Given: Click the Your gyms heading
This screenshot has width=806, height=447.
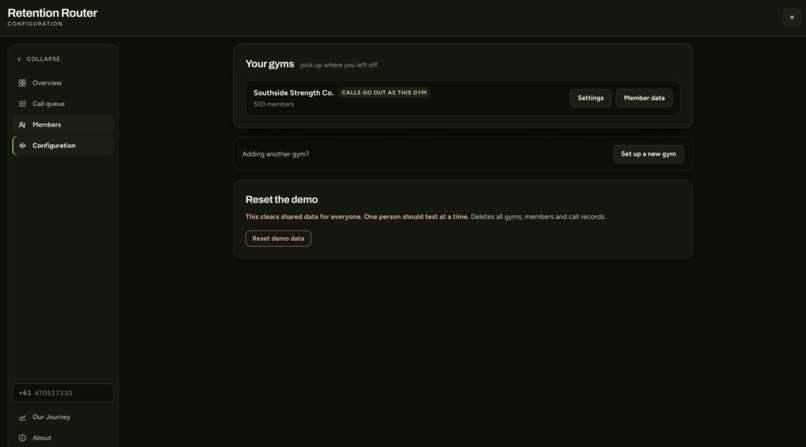Looking at the screenshot, I should point(269,64).
